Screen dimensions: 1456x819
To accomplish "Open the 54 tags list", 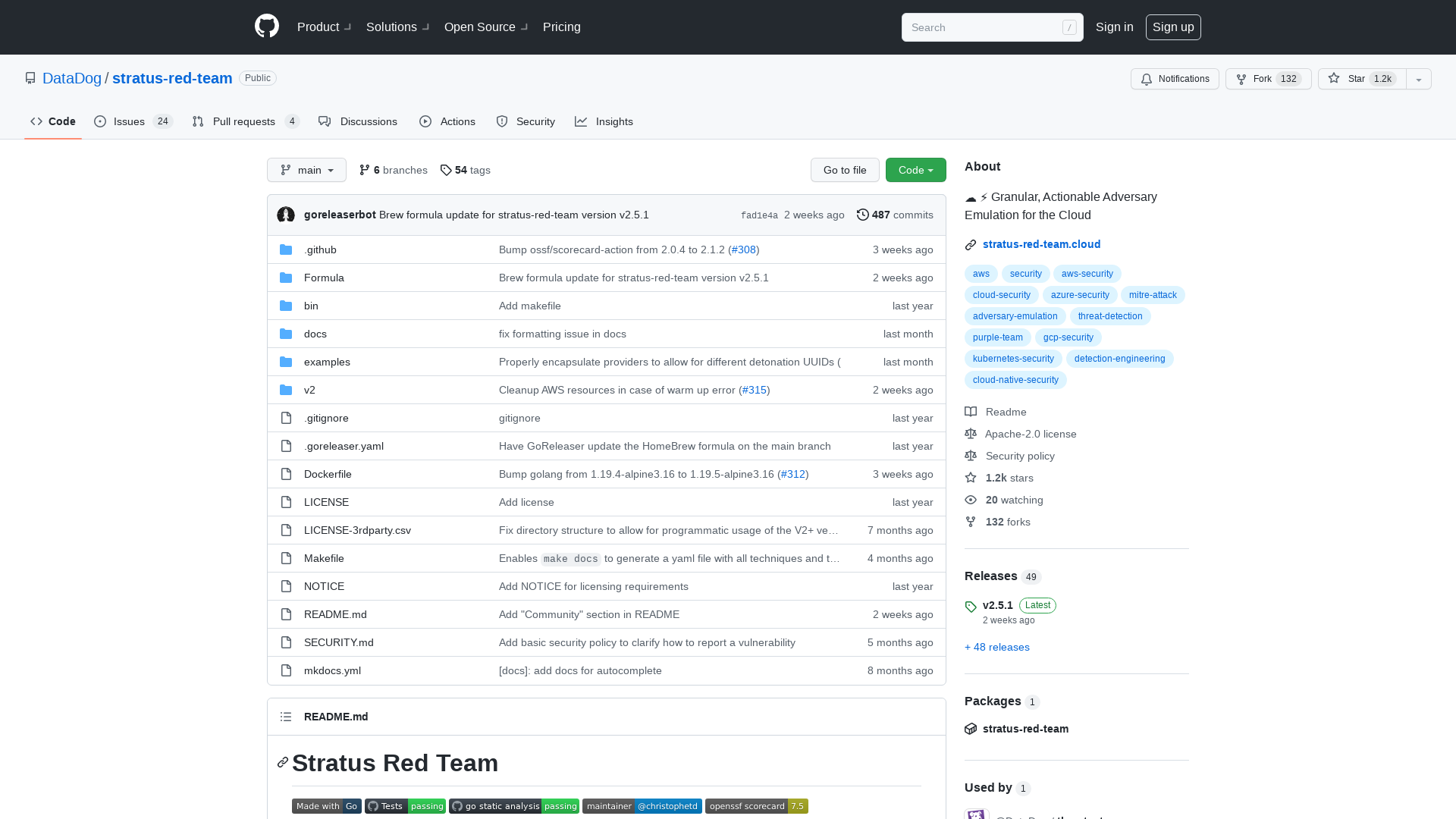I will click(465, 170).
